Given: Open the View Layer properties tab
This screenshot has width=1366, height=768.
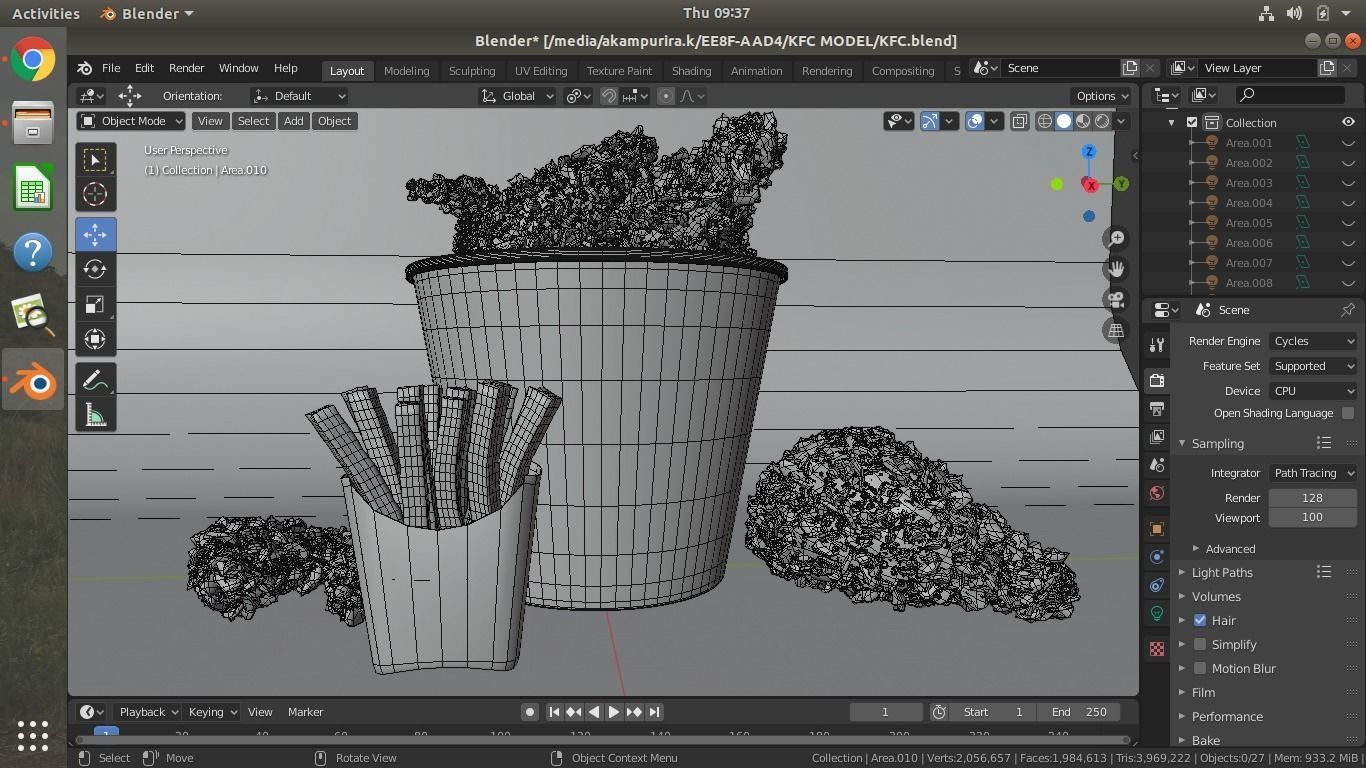Looking at the screenshot, I should (x=1157, y=437).
